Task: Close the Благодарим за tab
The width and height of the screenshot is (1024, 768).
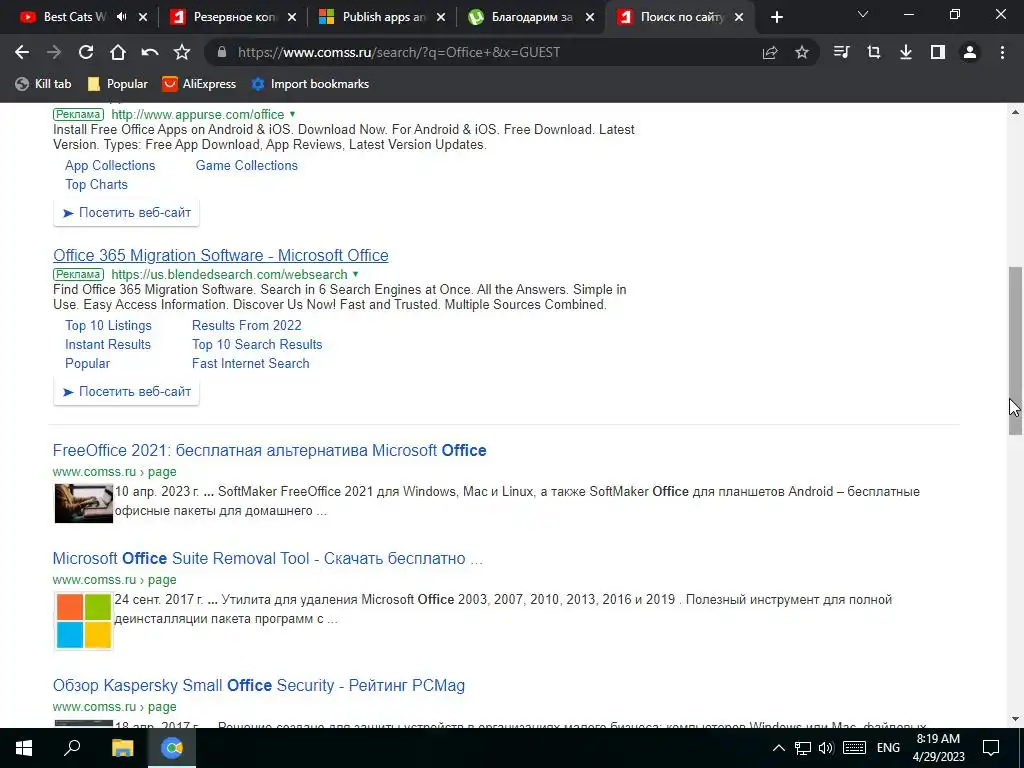Action: click(590, 18)
